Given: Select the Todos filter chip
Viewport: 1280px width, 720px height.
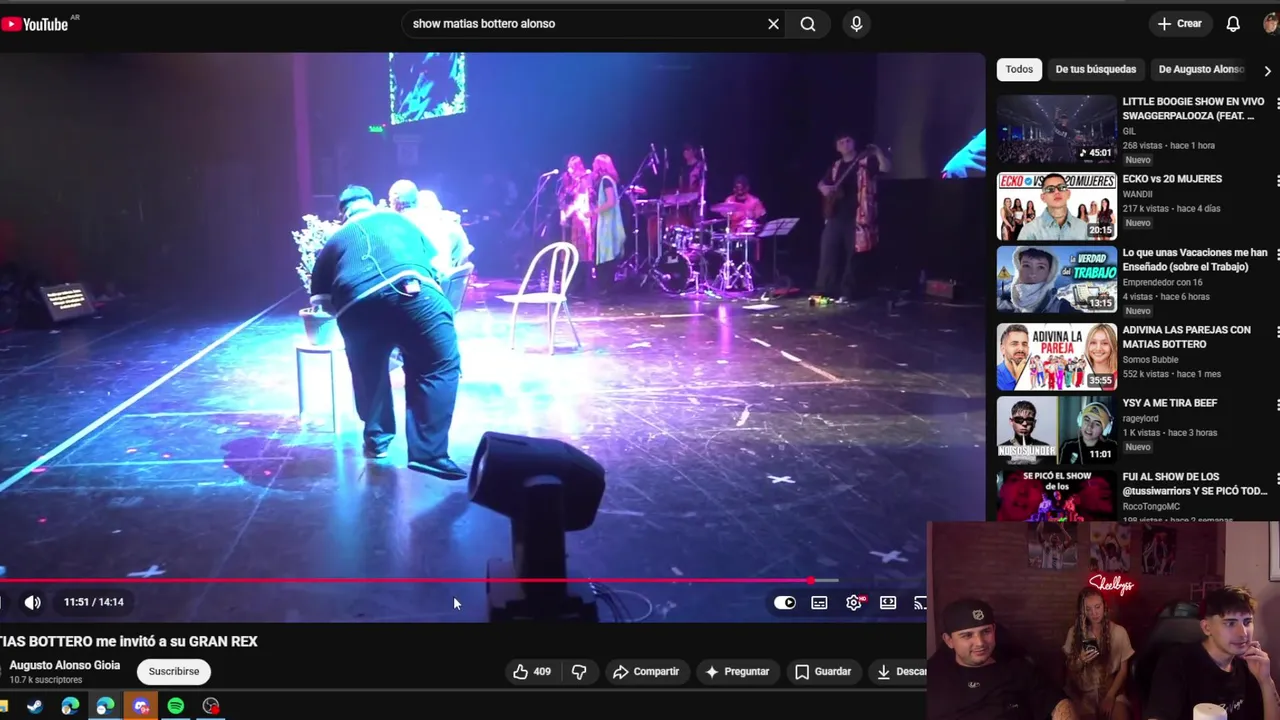Looking at the screenshot, I should pos(1019,69).
